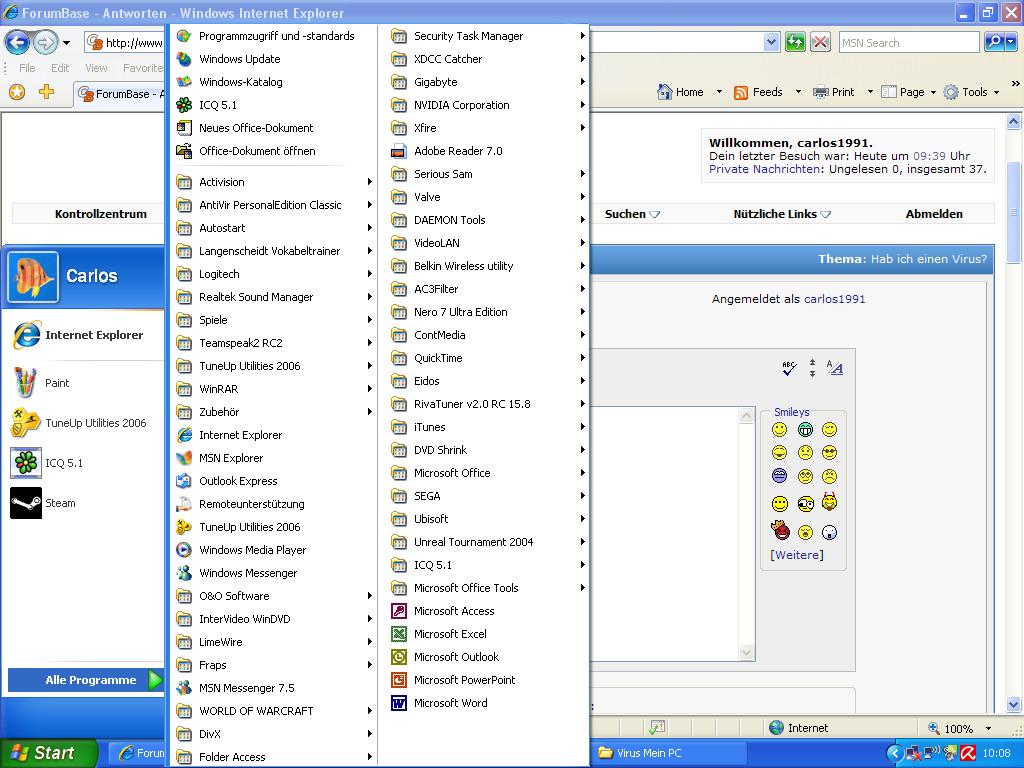Screen dimensions: 1024x768
Task: Expand WORLD OF WARCRAFT folder
Action: [x=273, y=711]
